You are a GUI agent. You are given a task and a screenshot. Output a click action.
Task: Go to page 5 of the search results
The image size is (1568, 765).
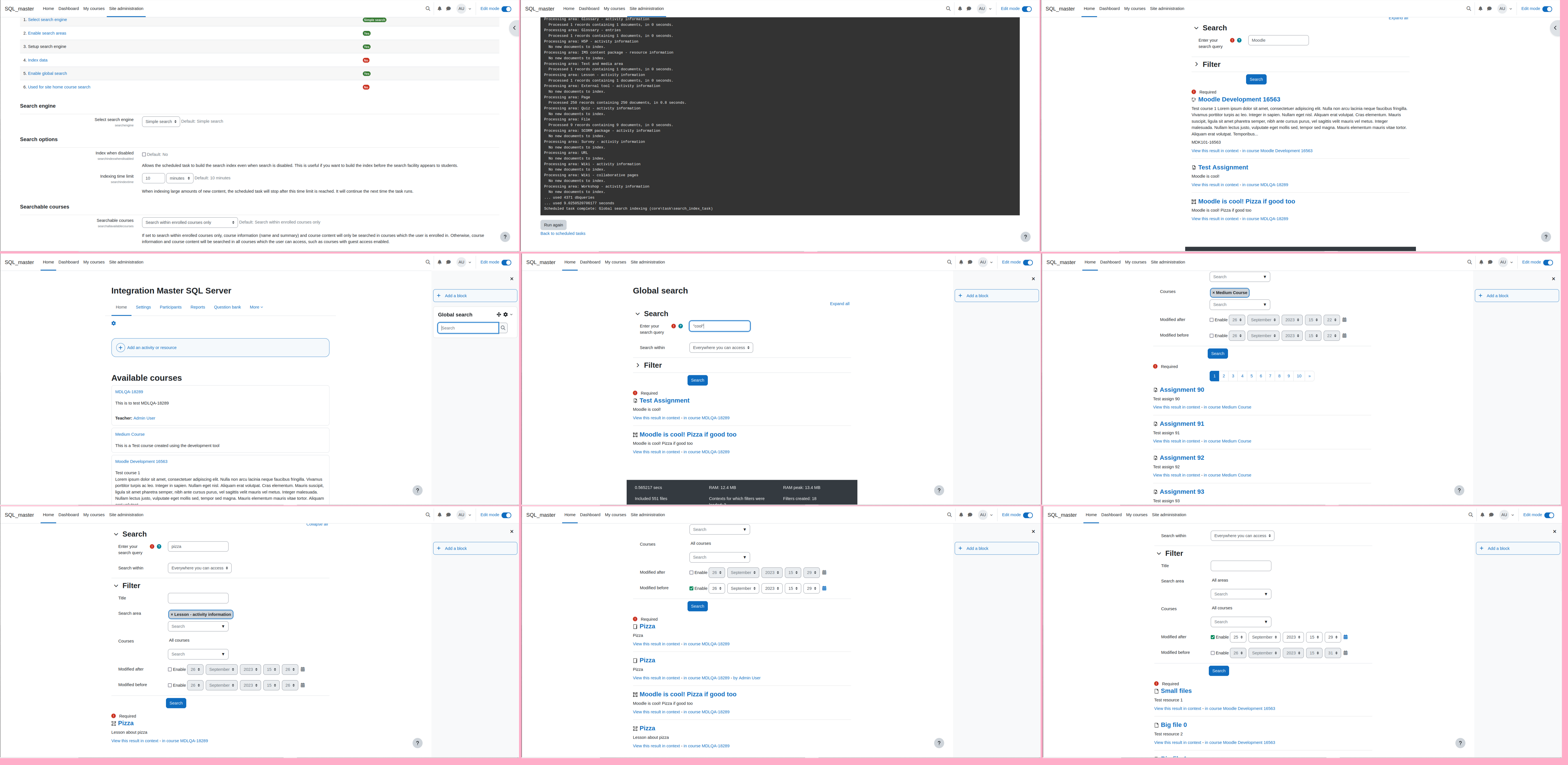(x=1251, y=376)
